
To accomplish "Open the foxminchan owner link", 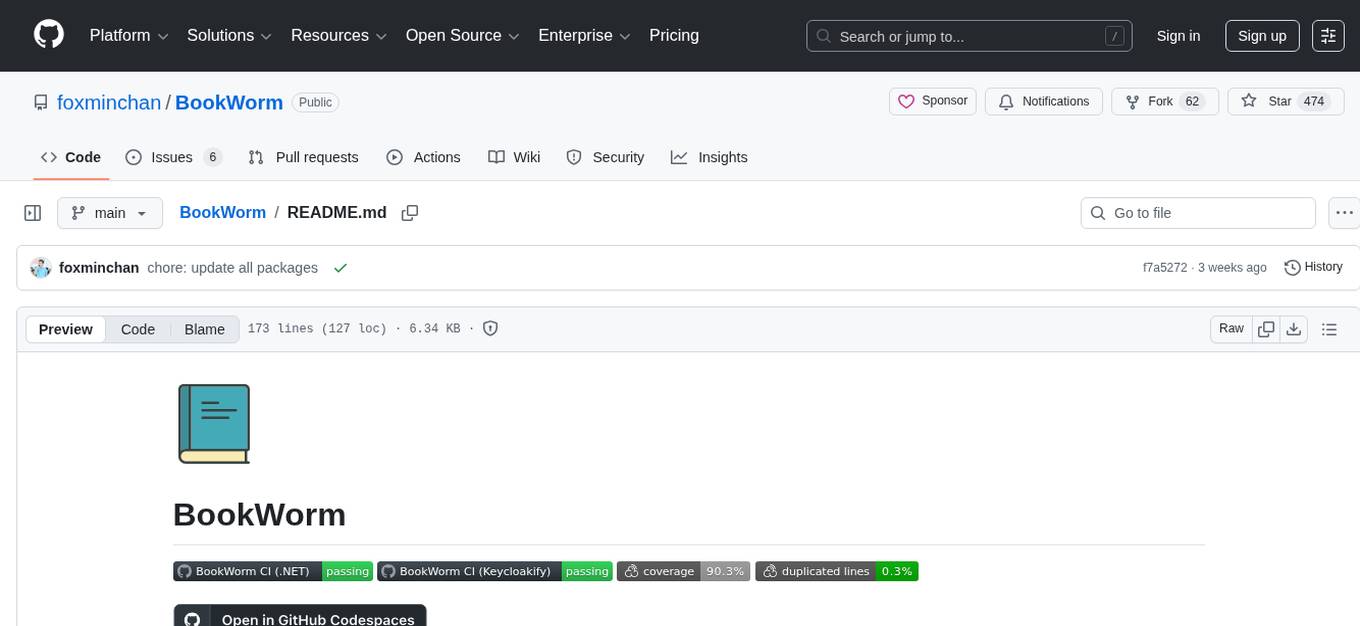I will tap(109, 102).
